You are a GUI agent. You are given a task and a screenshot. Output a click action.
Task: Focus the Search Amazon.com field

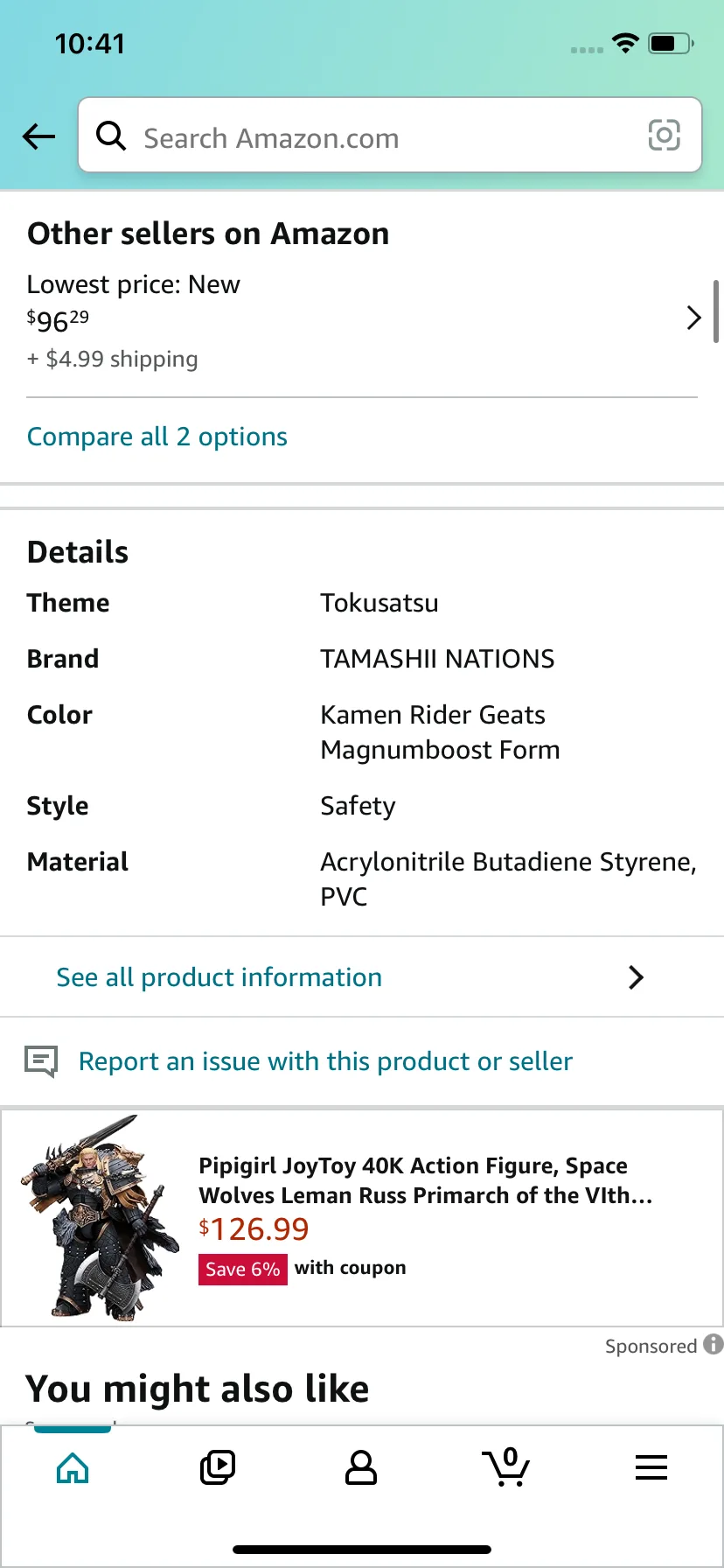click(385, 137)
